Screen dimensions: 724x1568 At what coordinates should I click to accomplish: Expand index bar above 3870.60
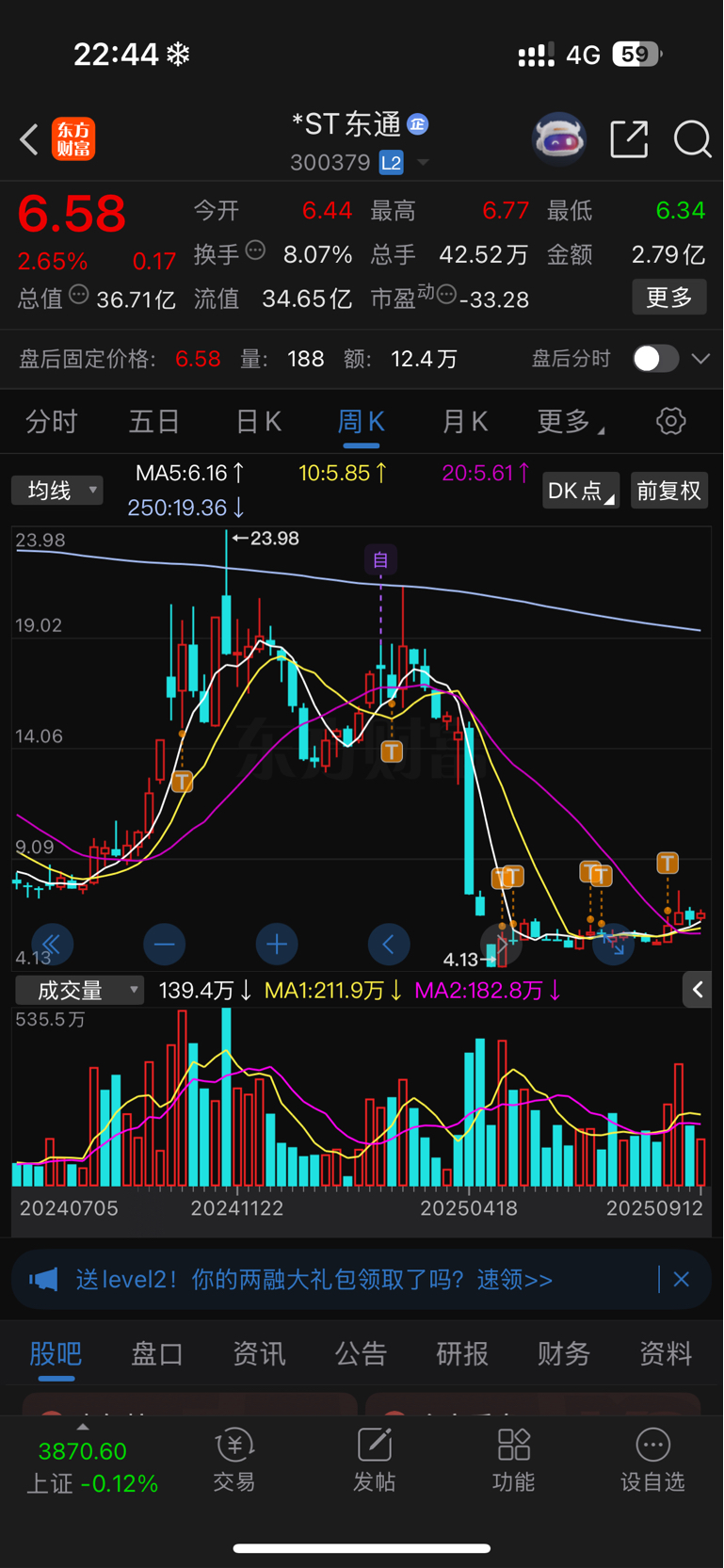tap(83, 1428)
